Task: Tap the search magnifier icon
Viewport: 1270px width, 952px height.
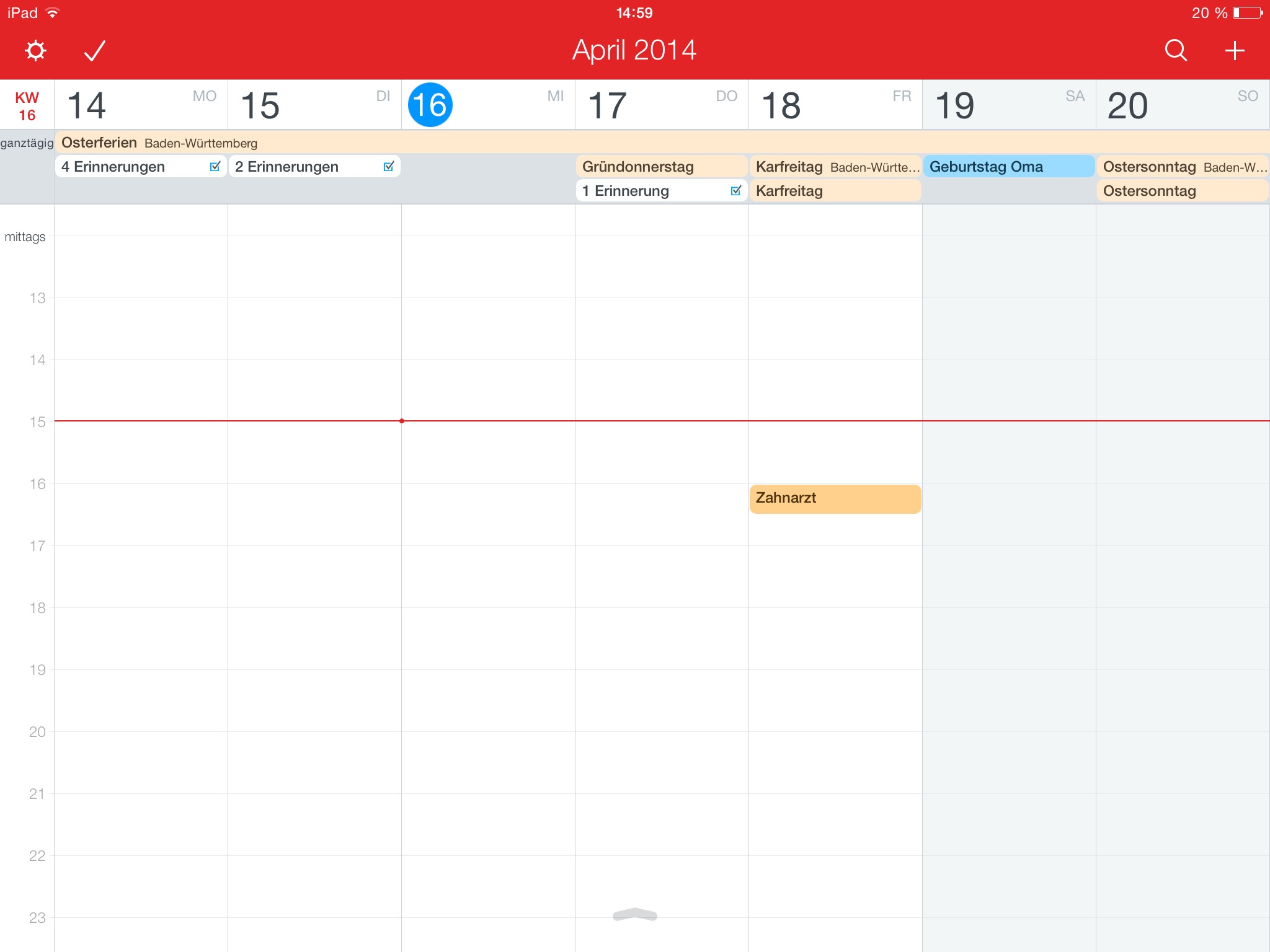Action: (x=1175, y=50)
